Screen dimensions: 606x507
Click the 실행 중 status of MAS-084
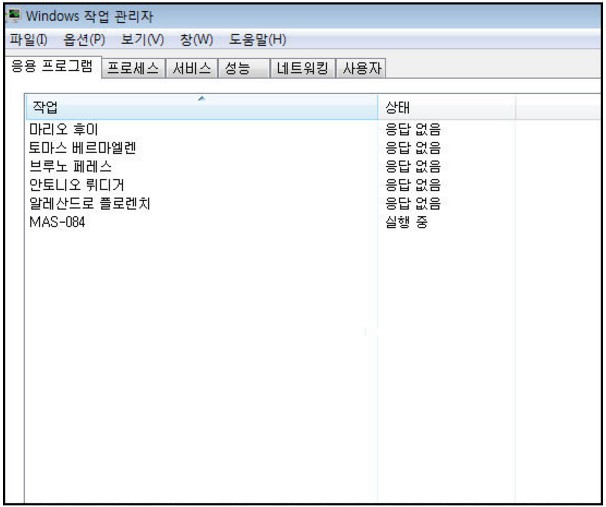pyautogui.click(x=406, y=222)
